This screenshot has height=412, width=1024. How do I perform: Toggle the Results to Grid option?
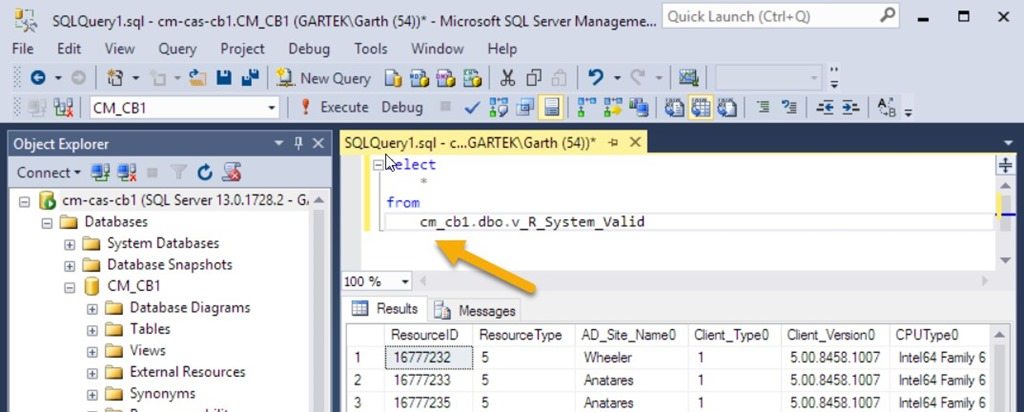(x=701, y=107)
